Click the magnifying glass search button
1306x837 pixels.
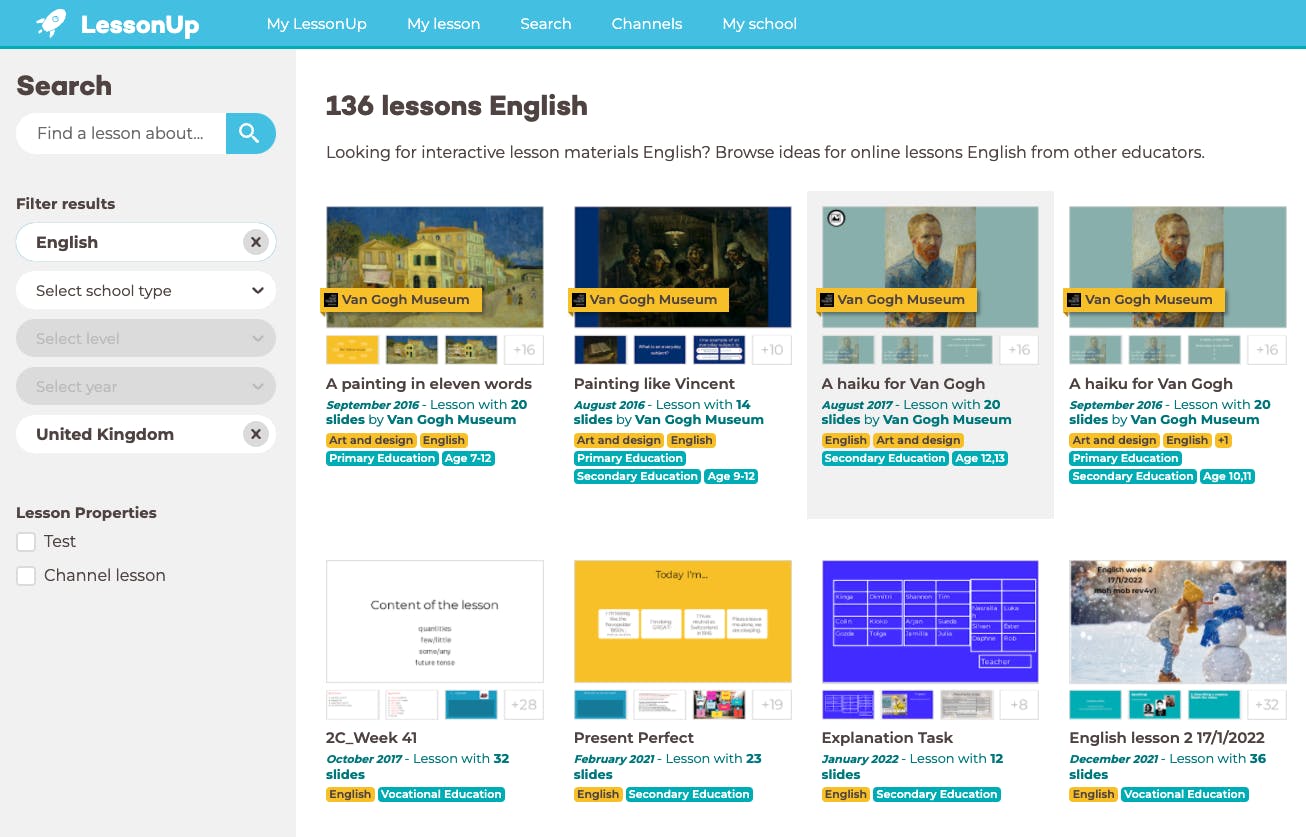[x=250, y=133]
